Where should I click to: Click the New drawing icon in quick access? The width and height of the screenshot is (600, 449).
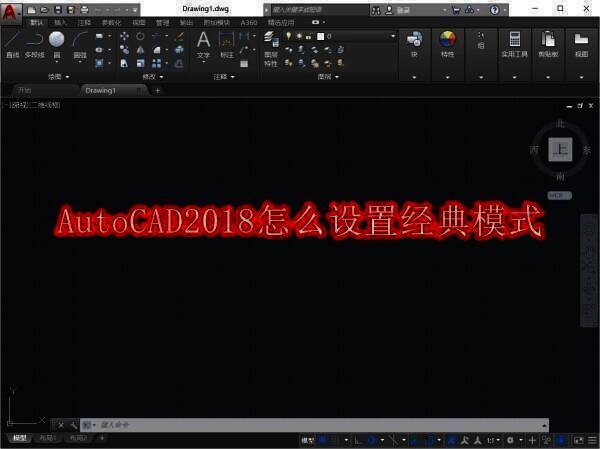pos(32,10)
